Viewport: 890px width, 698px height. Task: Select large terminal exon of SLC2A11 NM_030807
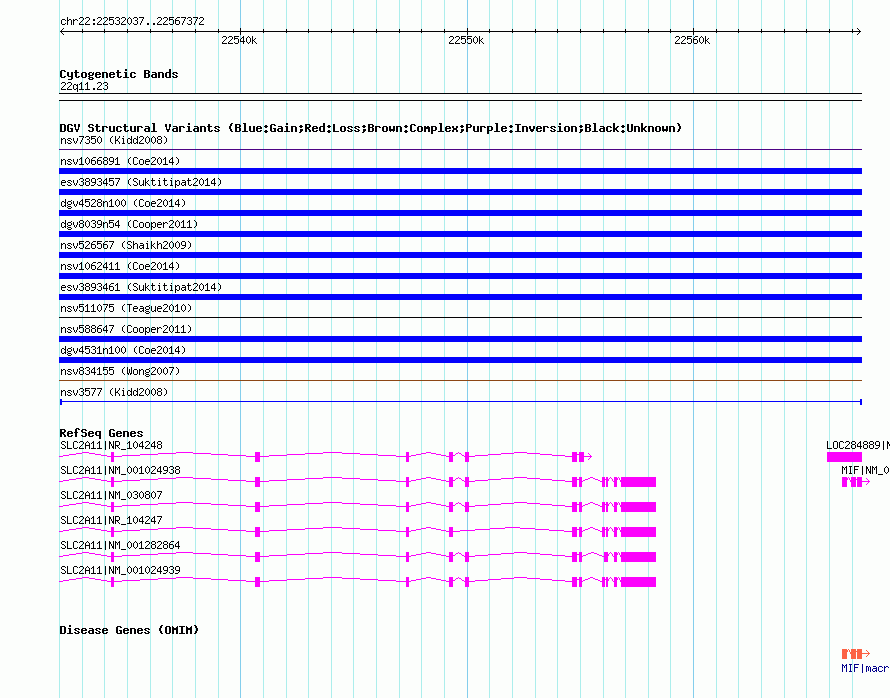639,507
